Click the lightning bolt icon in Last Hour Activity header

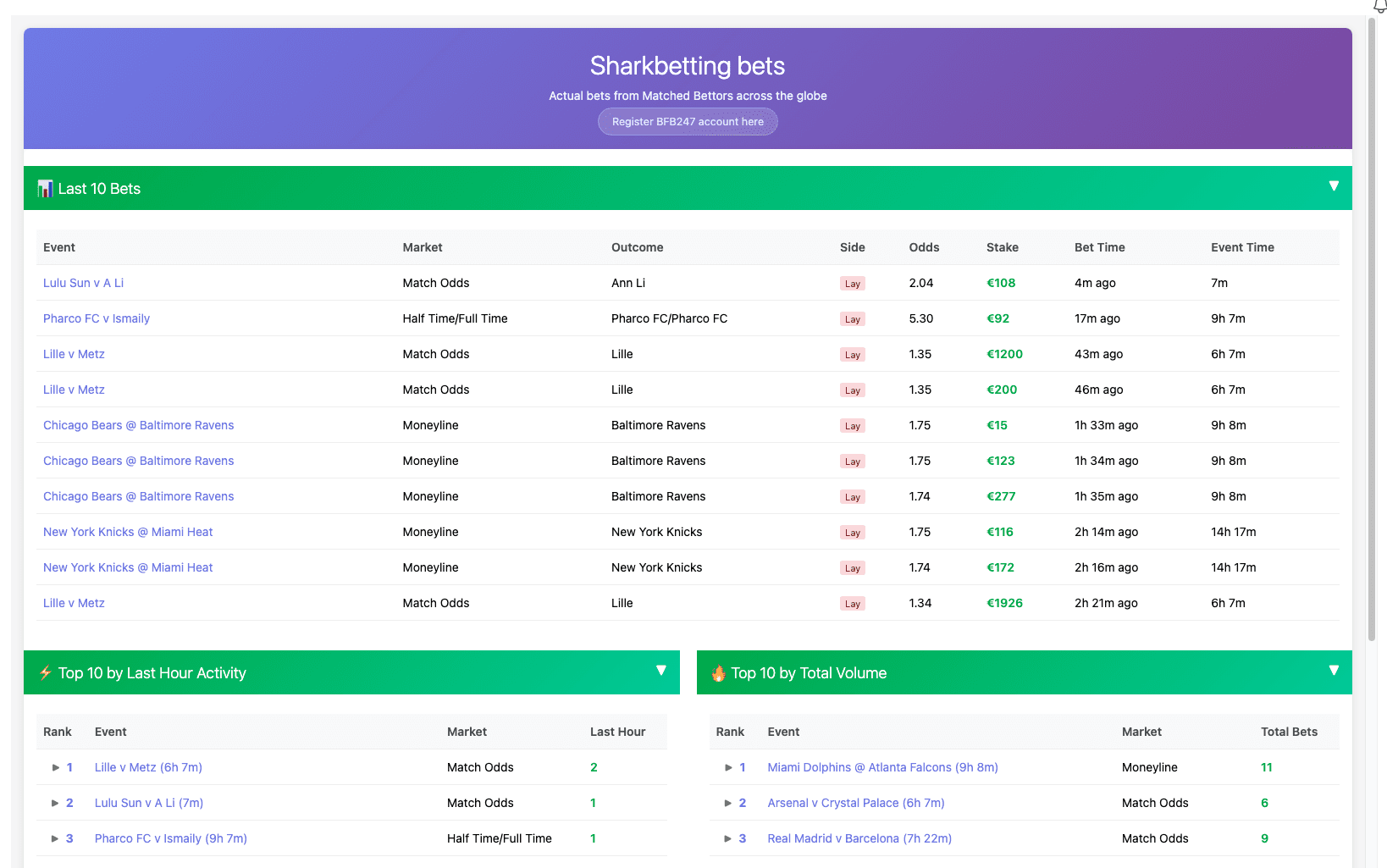click(46, 673)
